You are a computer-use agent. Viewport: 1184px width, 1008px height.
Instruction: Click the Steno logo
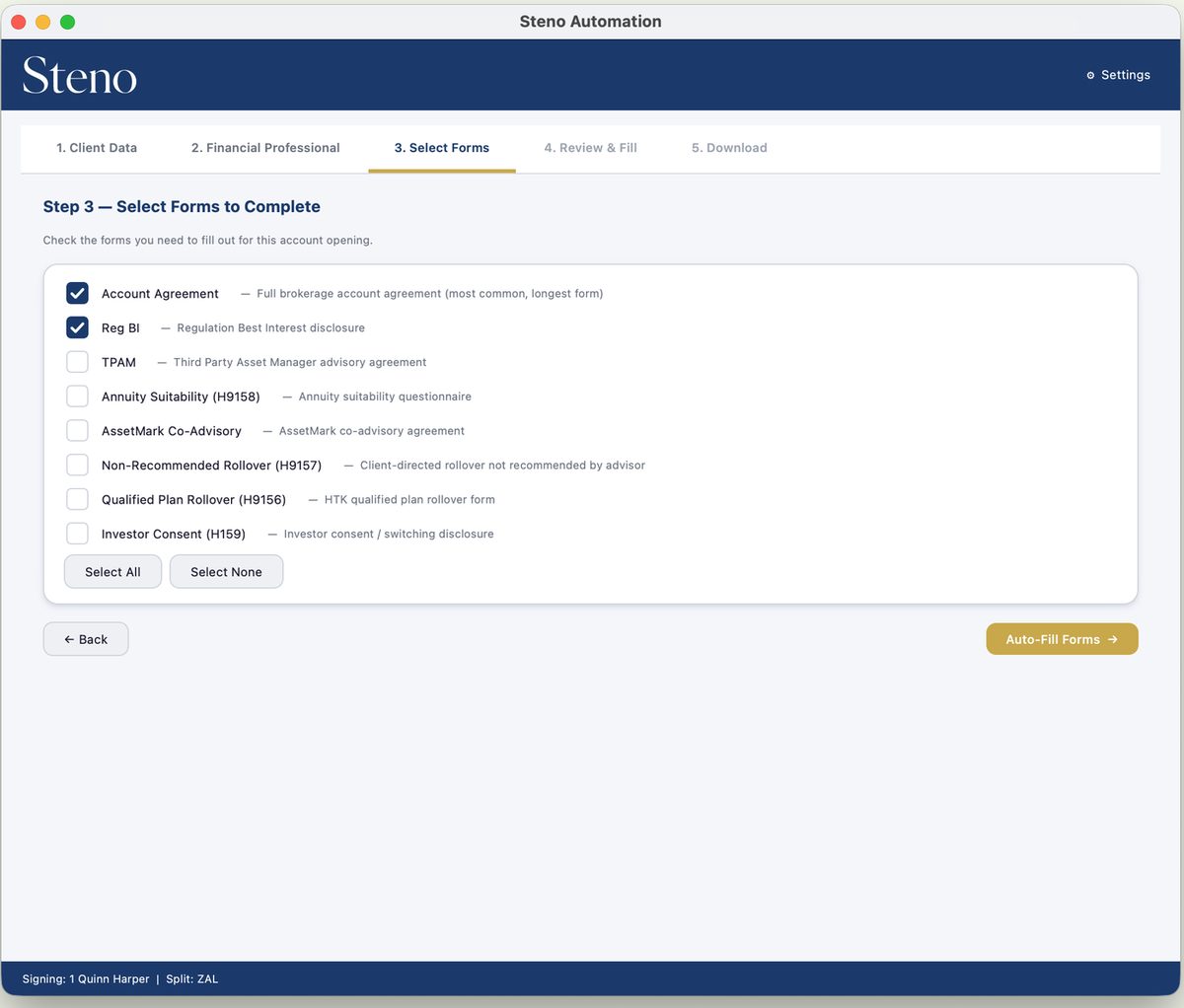tap(80, 76)
